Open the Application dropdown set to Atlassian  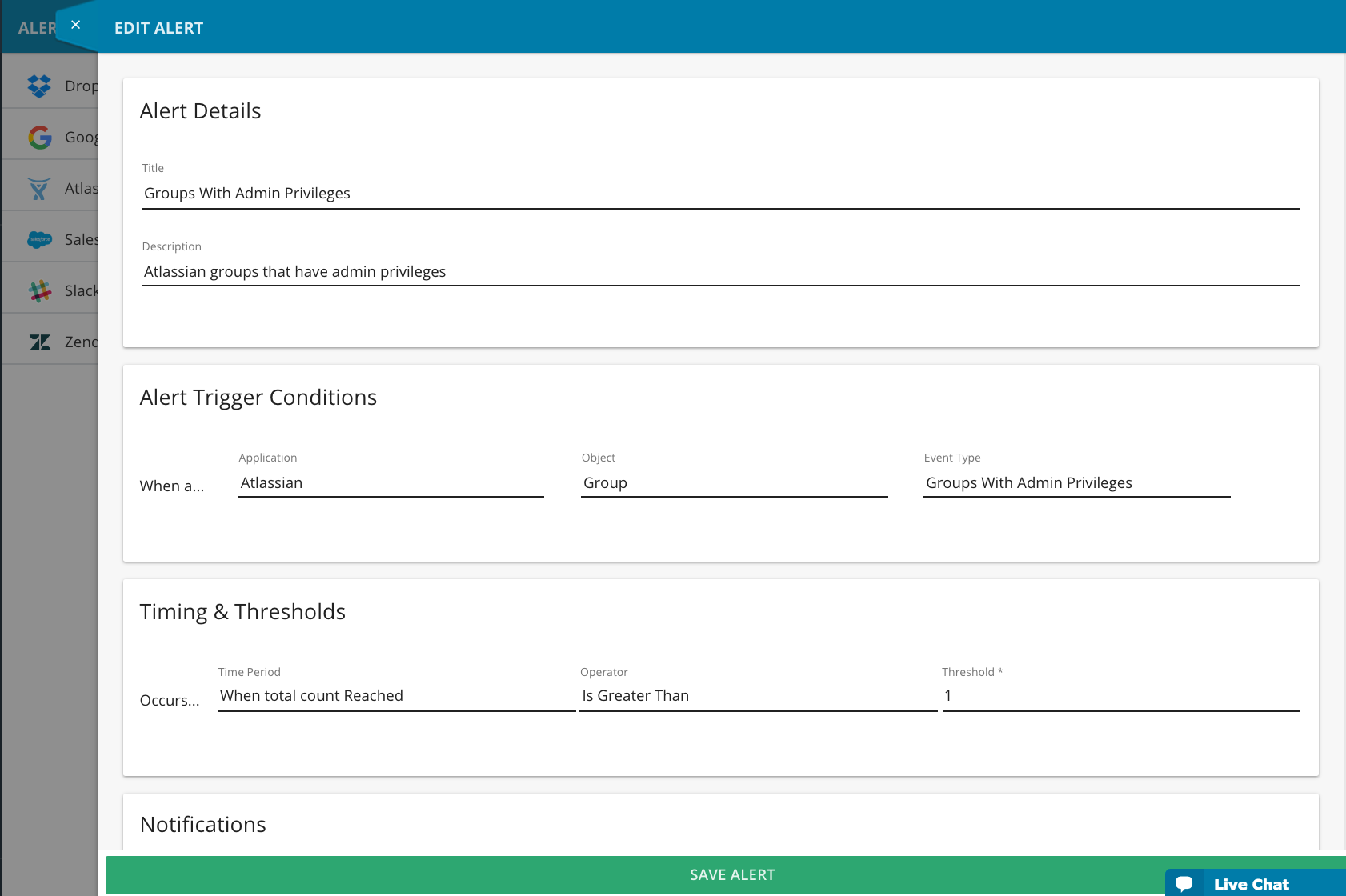pyautogui.click(x=391, y=483)
